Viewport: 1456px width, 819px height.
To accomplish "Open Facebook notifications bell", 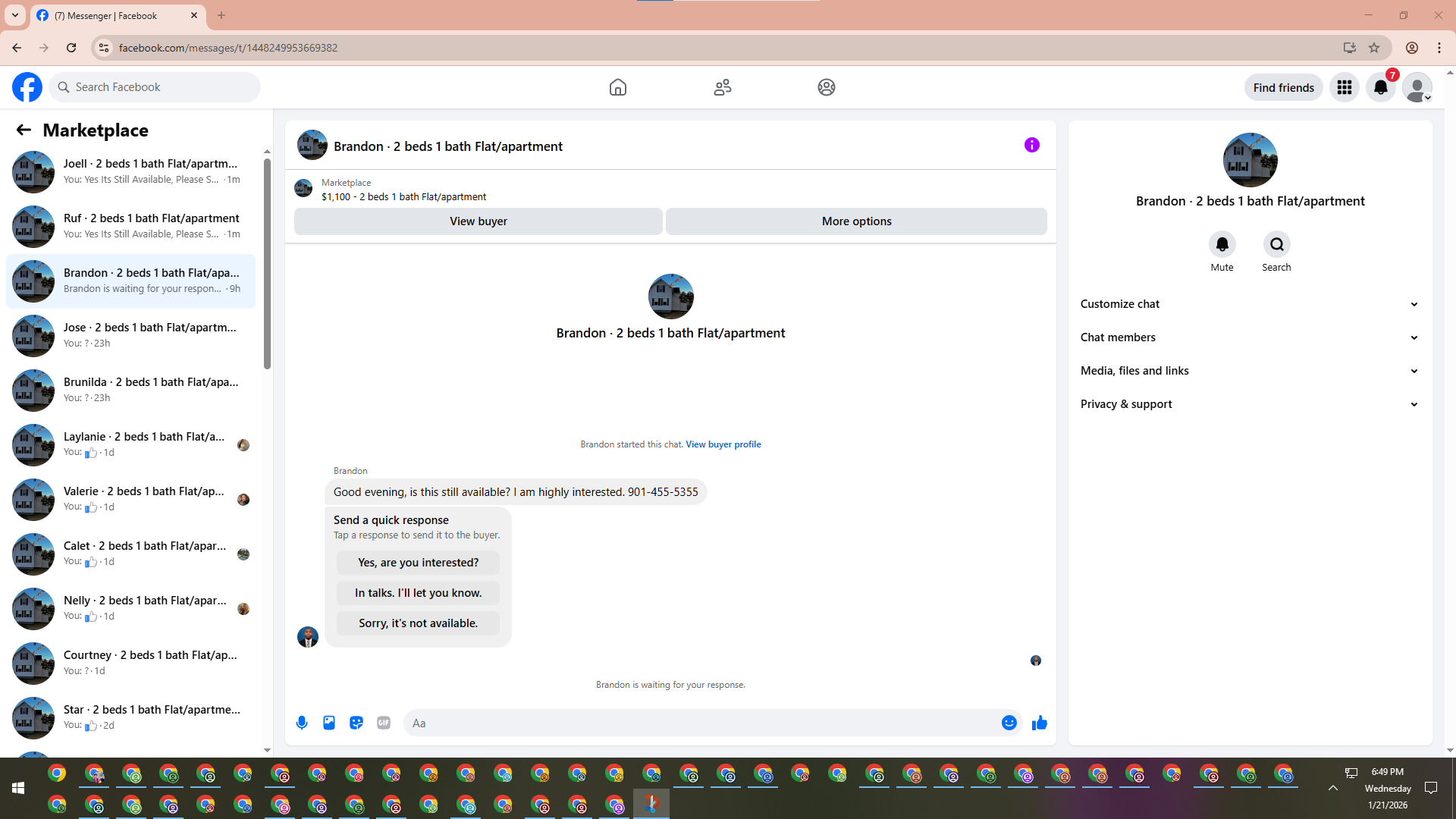I will pyautogui.click(x=1381, y=87).
